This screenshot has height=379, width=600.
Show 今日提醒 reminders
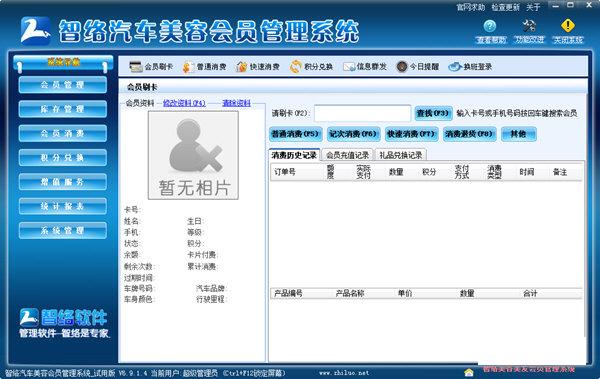(x=417, y=67)
